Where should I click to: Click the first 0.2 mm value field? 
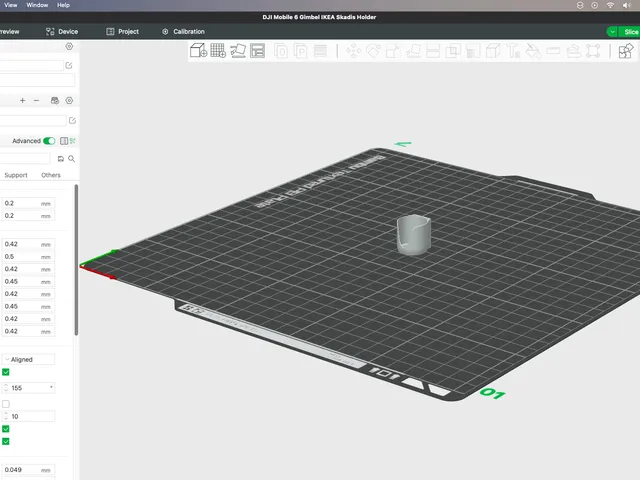click(x=28, y=203)
